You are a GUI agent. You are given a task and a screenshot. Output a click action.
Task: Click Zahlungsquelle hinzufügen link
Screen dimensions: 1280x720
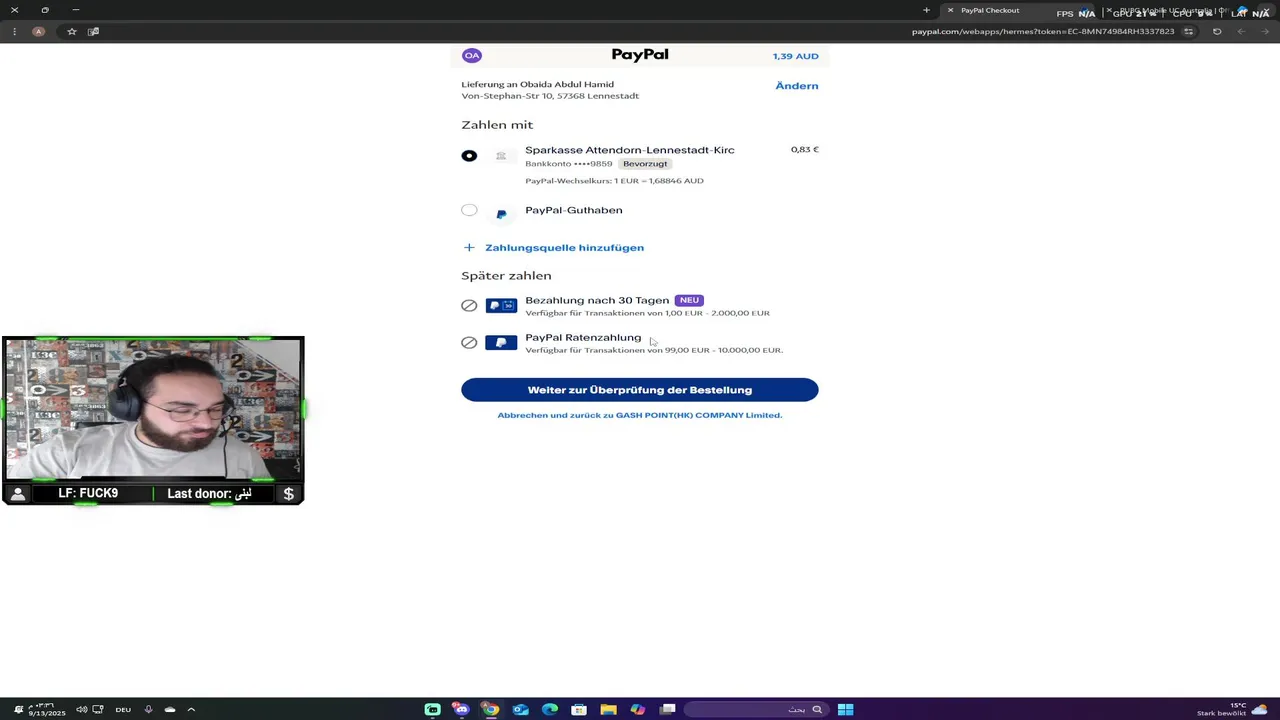(564, 248)
